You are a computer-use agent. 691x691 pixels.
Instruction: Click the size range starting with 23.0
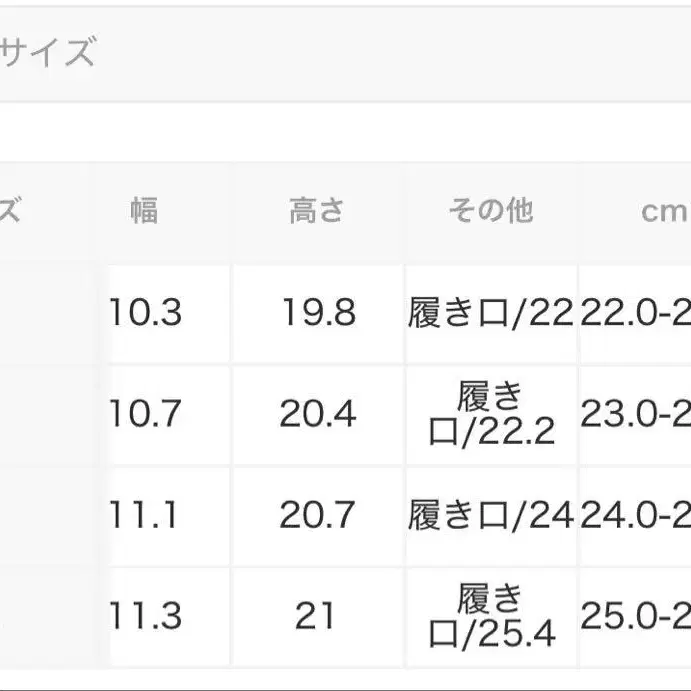(x=637, y=414)
